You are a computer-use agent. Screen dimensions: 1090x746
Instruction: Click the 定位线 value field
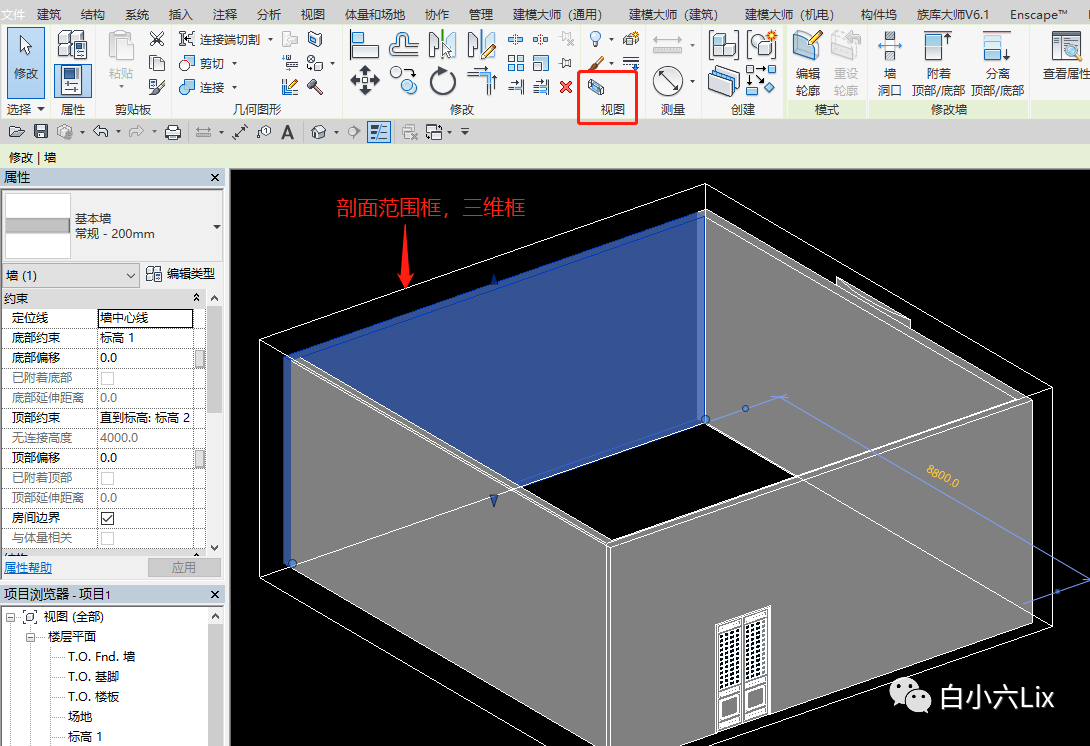(145, 318)
